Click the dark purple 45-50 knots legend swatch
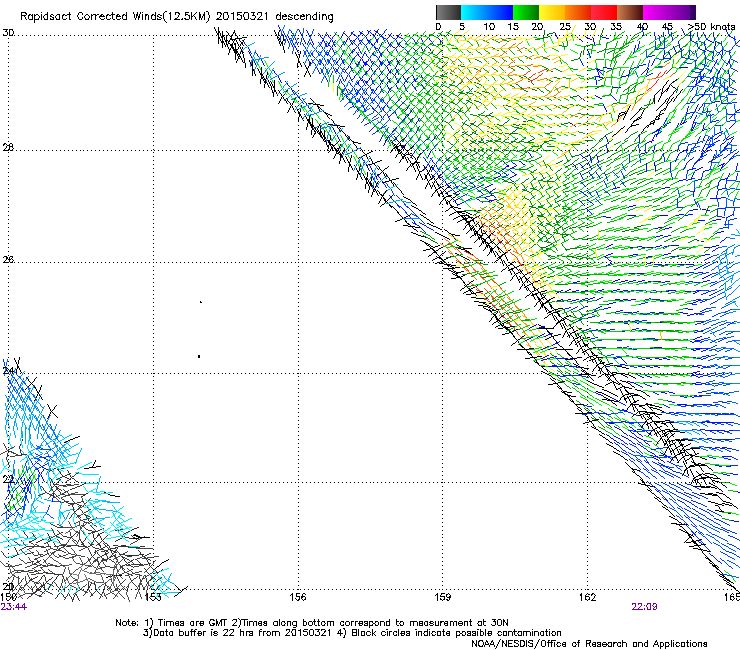740x650 pixels. click(x=682, y=12)
